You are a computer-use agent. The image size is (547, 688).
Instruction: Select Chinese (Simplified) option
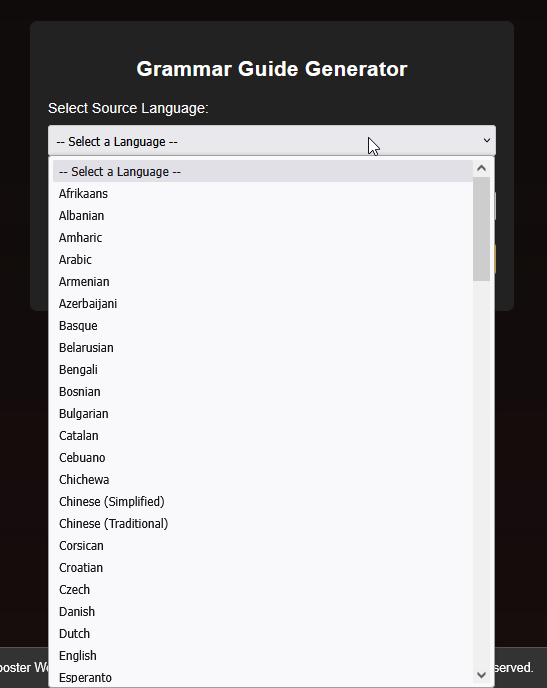pos(263,502)
